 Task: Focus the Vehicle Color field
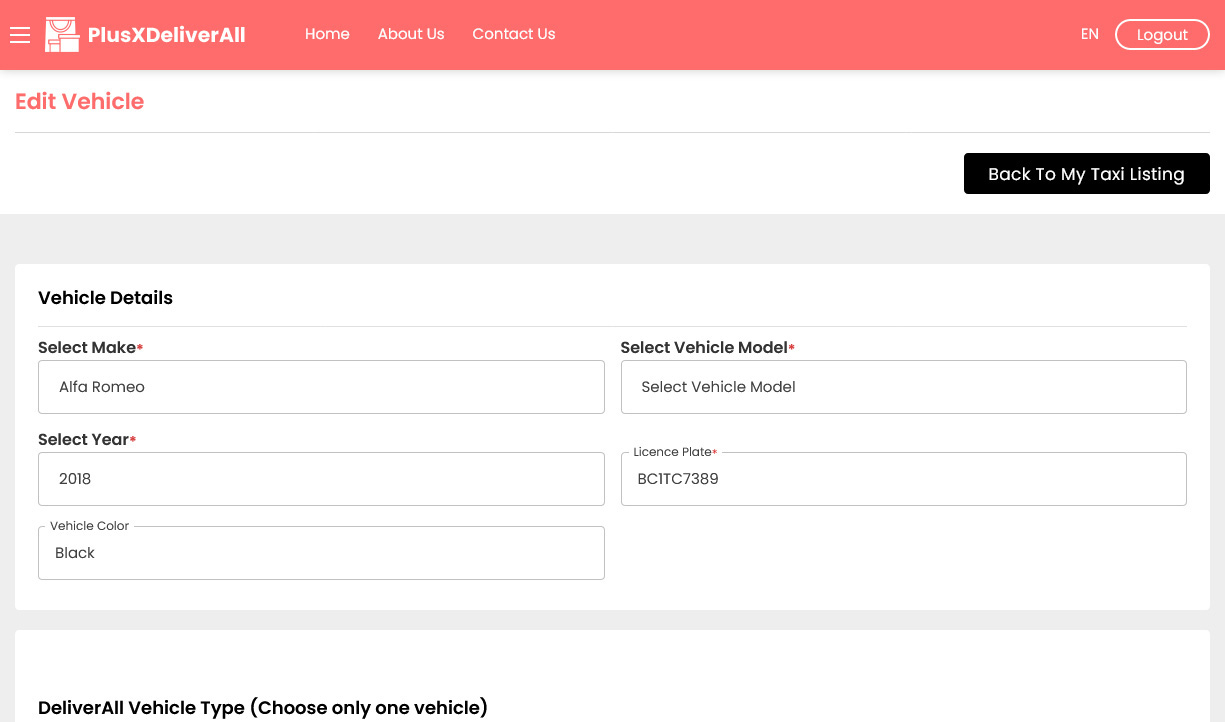pos(321,553)
